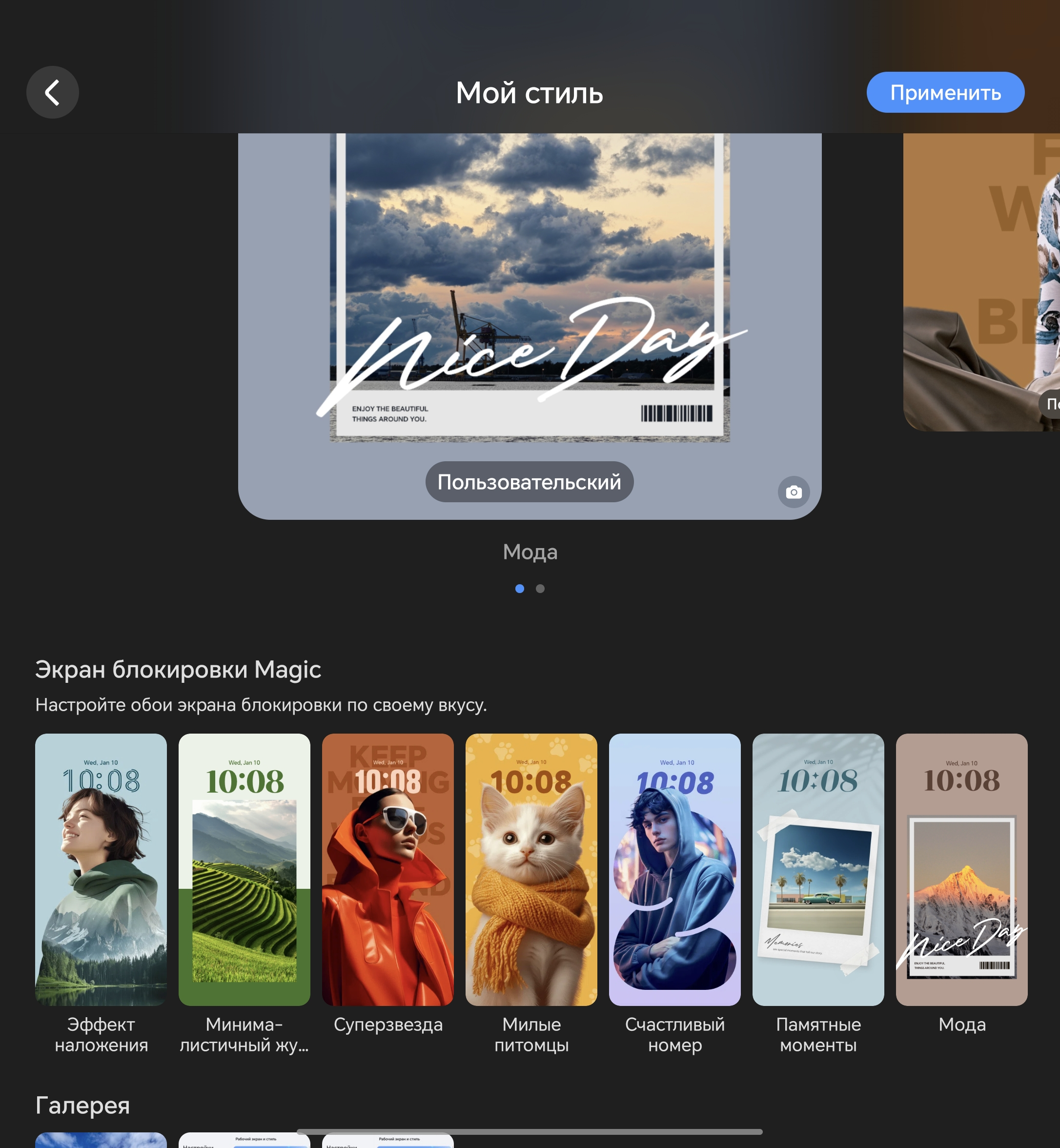This screenshot has height=1148, width=1060.
Task: Tap the camera icon on the preview
Action: [x=794, y=492]
